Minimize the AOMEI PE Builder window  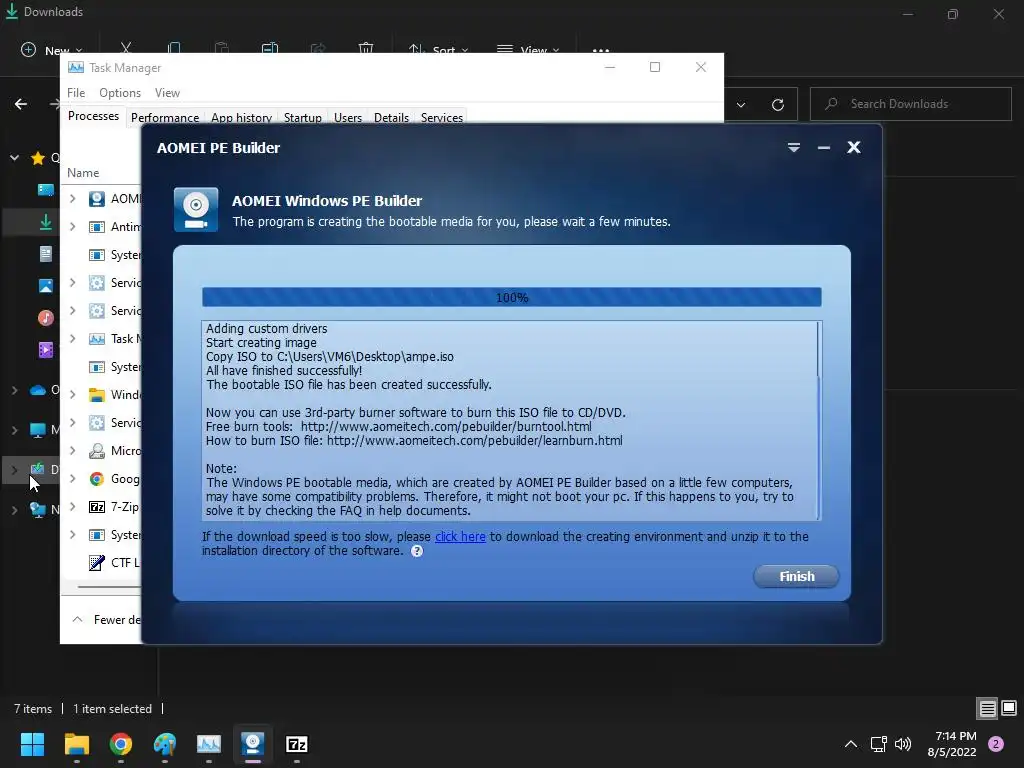(824, 148)
